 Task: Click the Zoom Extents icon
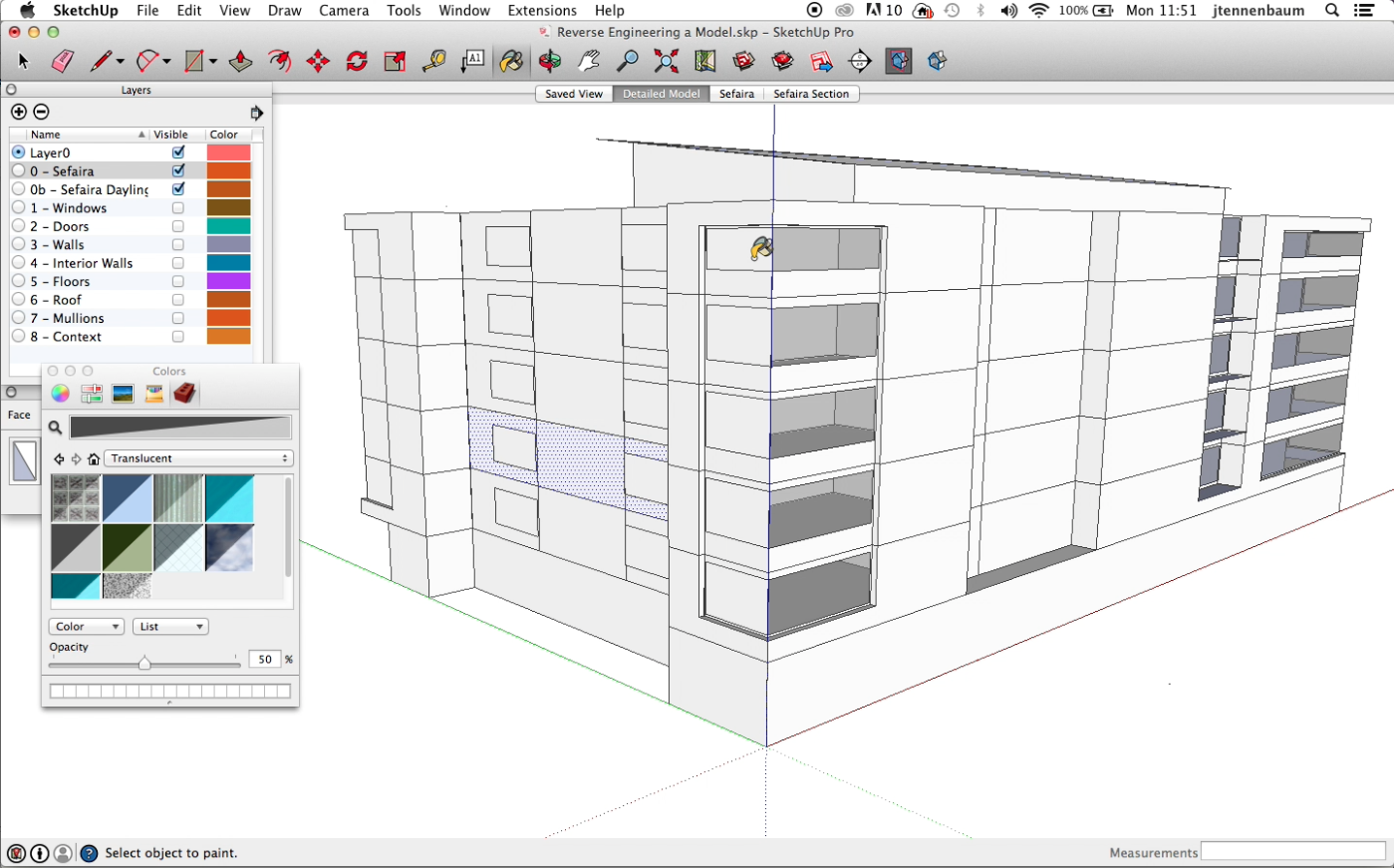[666, 62]
